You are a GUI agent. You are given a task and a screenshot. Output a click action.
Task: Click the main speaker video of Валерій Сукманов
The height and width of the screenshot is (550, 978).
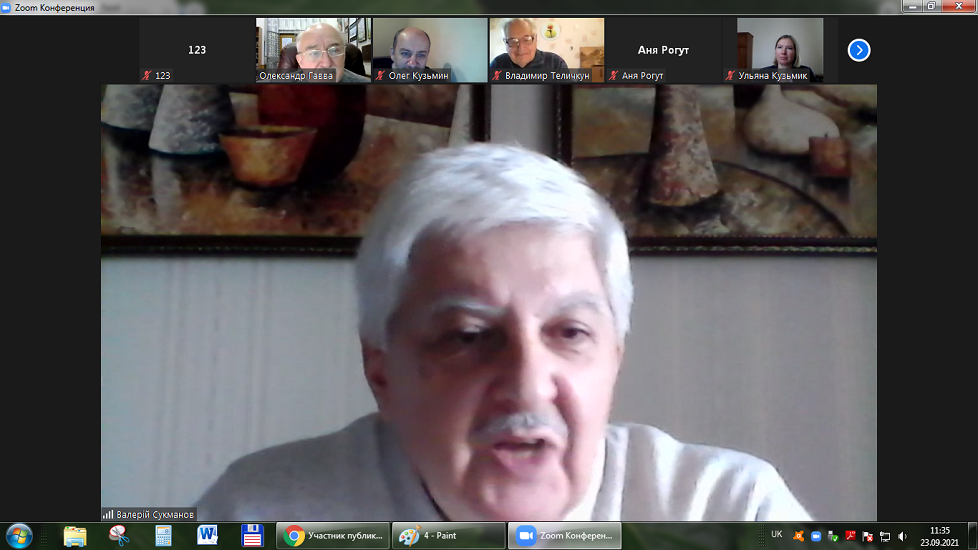point(489,302)
